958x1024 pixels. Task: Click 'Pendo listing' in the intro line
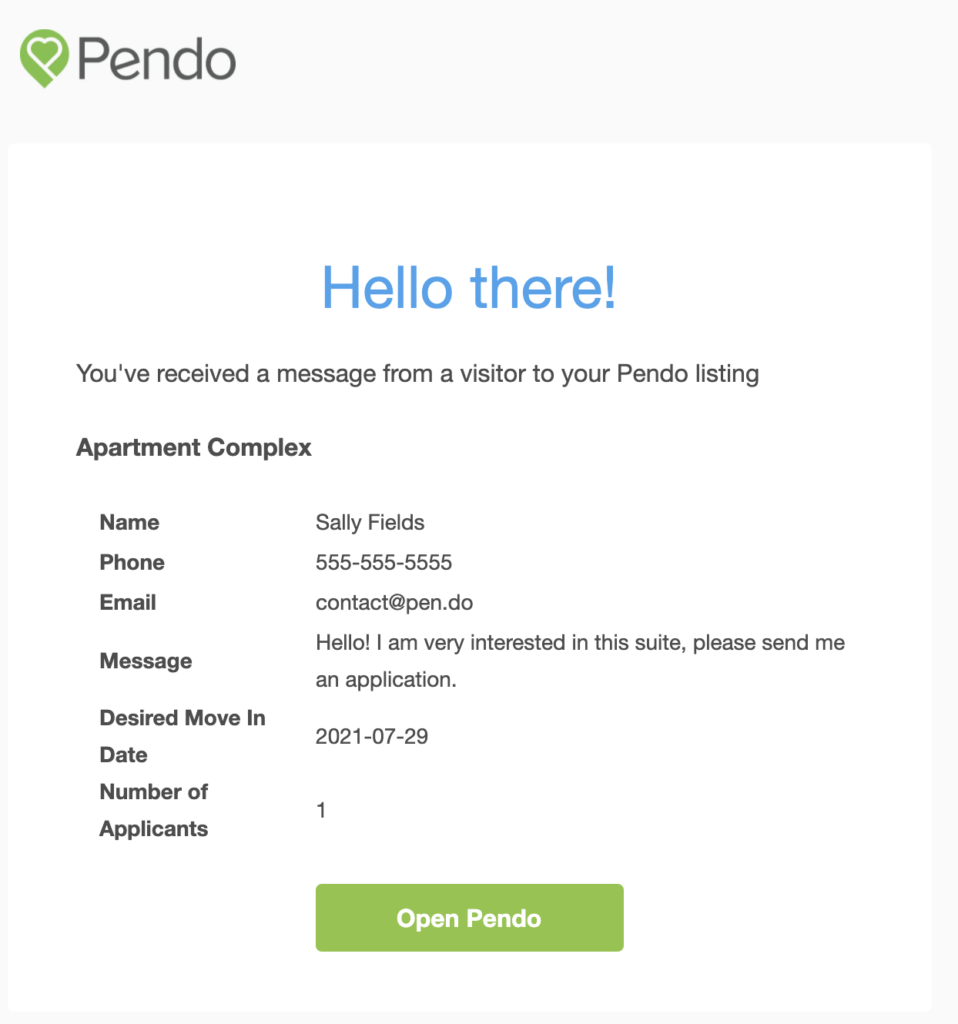pos(688,374)
